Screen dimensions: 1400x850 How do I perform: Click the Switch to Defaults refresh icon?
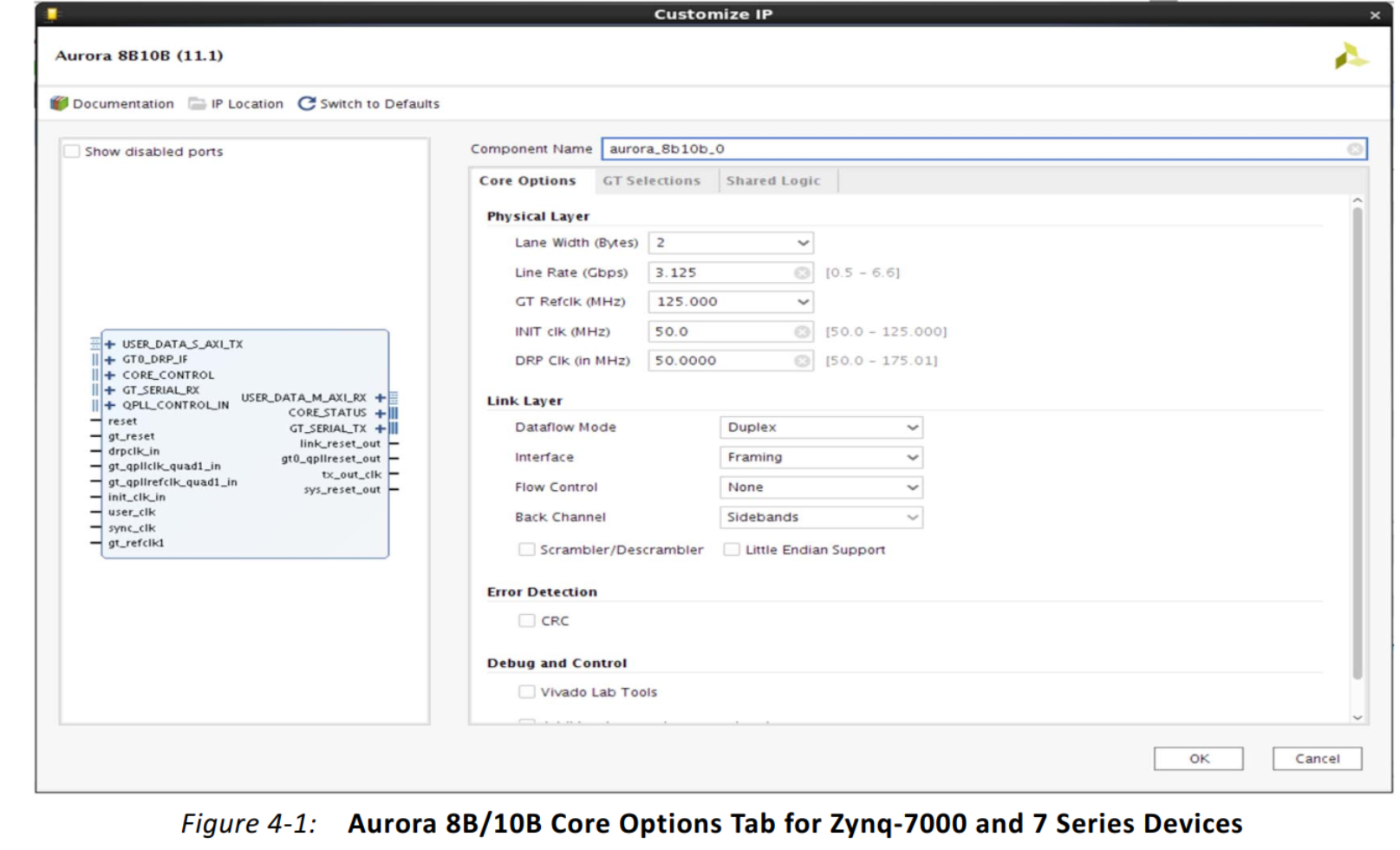[x=307, y=102]
